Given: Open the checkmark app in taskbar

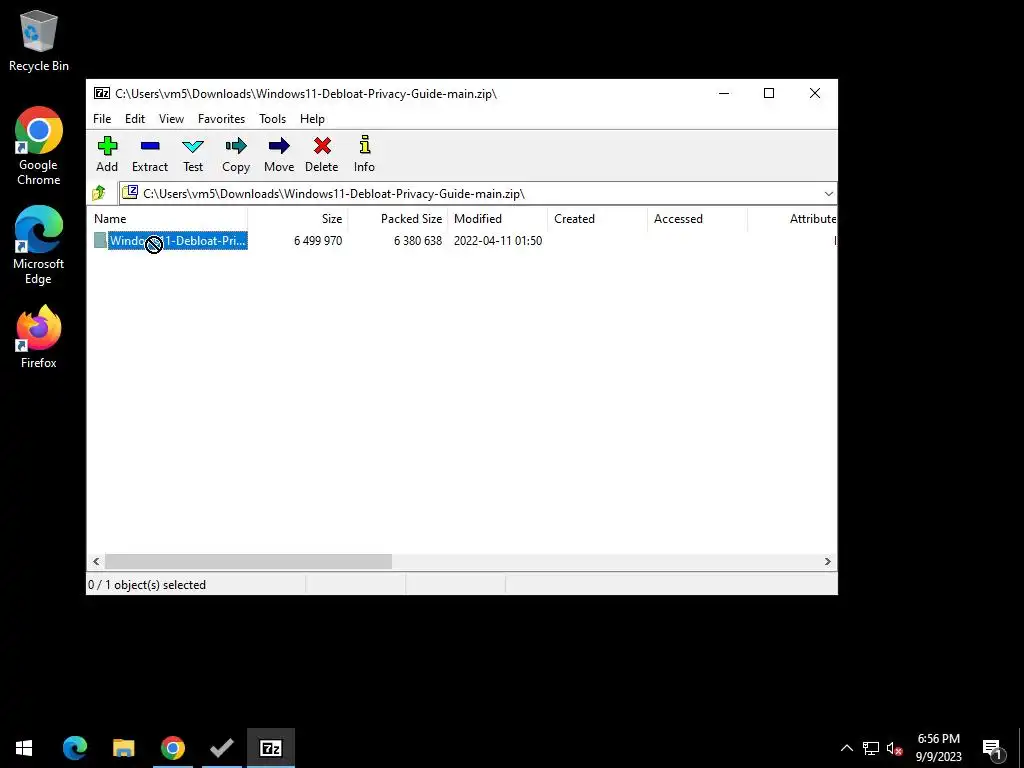Looking at the screenshot, I should [221, 748].
